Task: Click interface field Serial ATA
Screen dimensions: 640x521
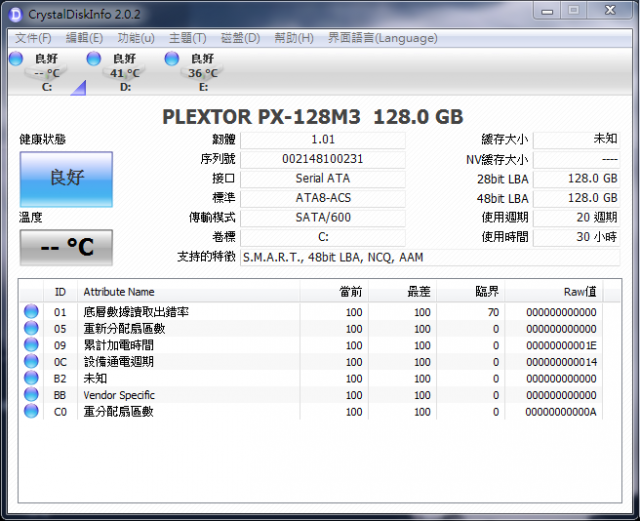Action: click(323, 179)
